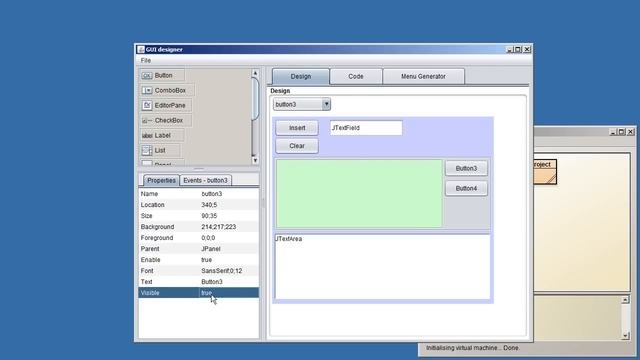Click scrollbar down arrow in background window
Screen dimensions: 640x360
(625, 336)
